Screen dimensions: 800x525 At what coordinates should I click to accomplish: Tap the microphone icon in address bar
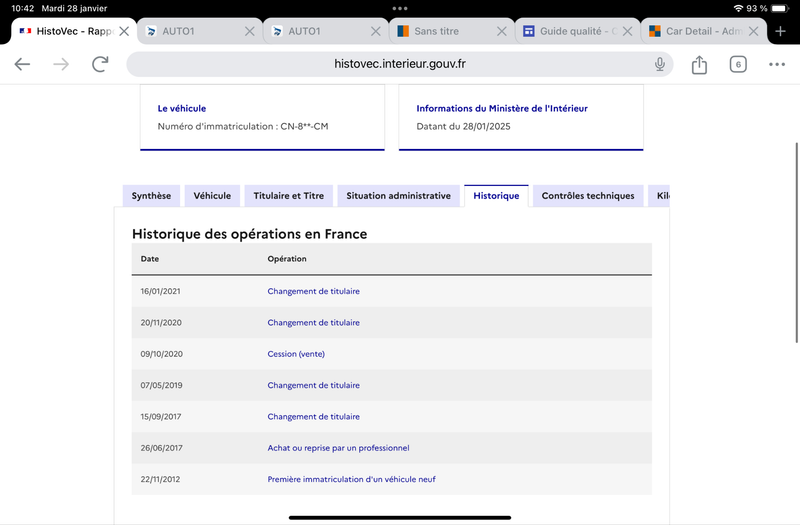[660, 64]
